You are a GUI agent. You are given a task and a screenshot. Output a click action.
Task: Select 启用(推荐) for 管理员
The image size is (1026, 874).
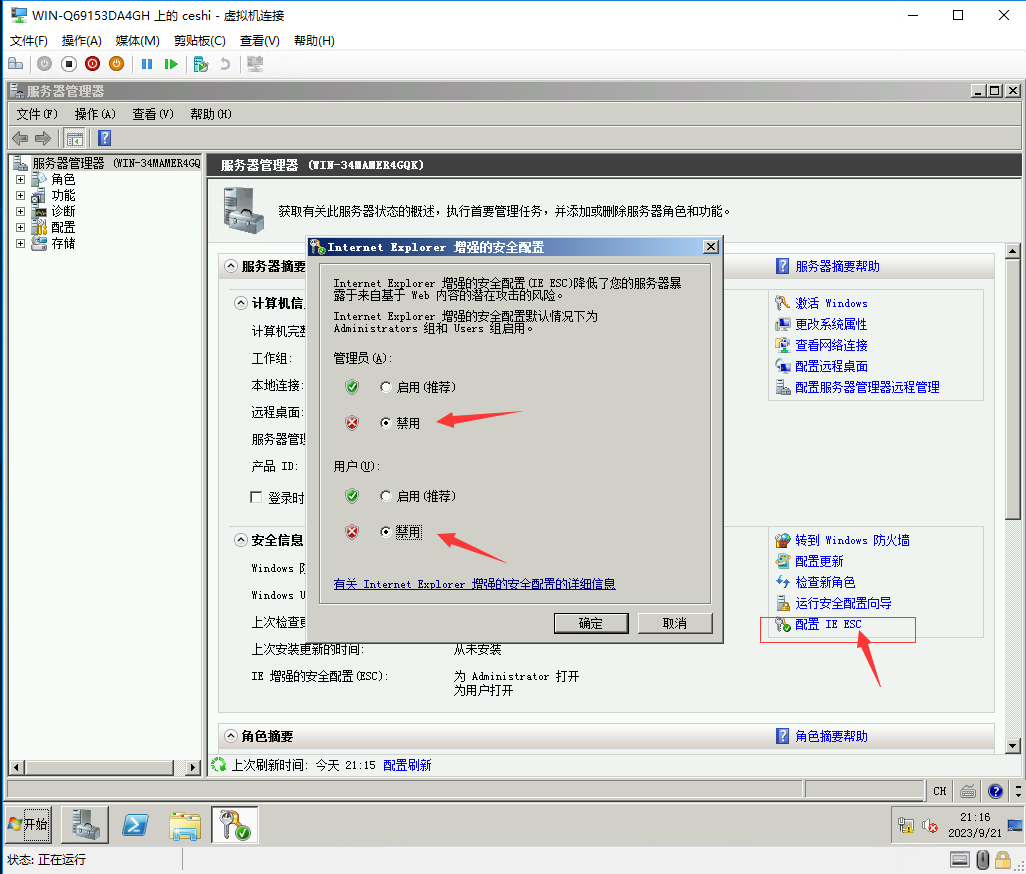pos(386,387)
